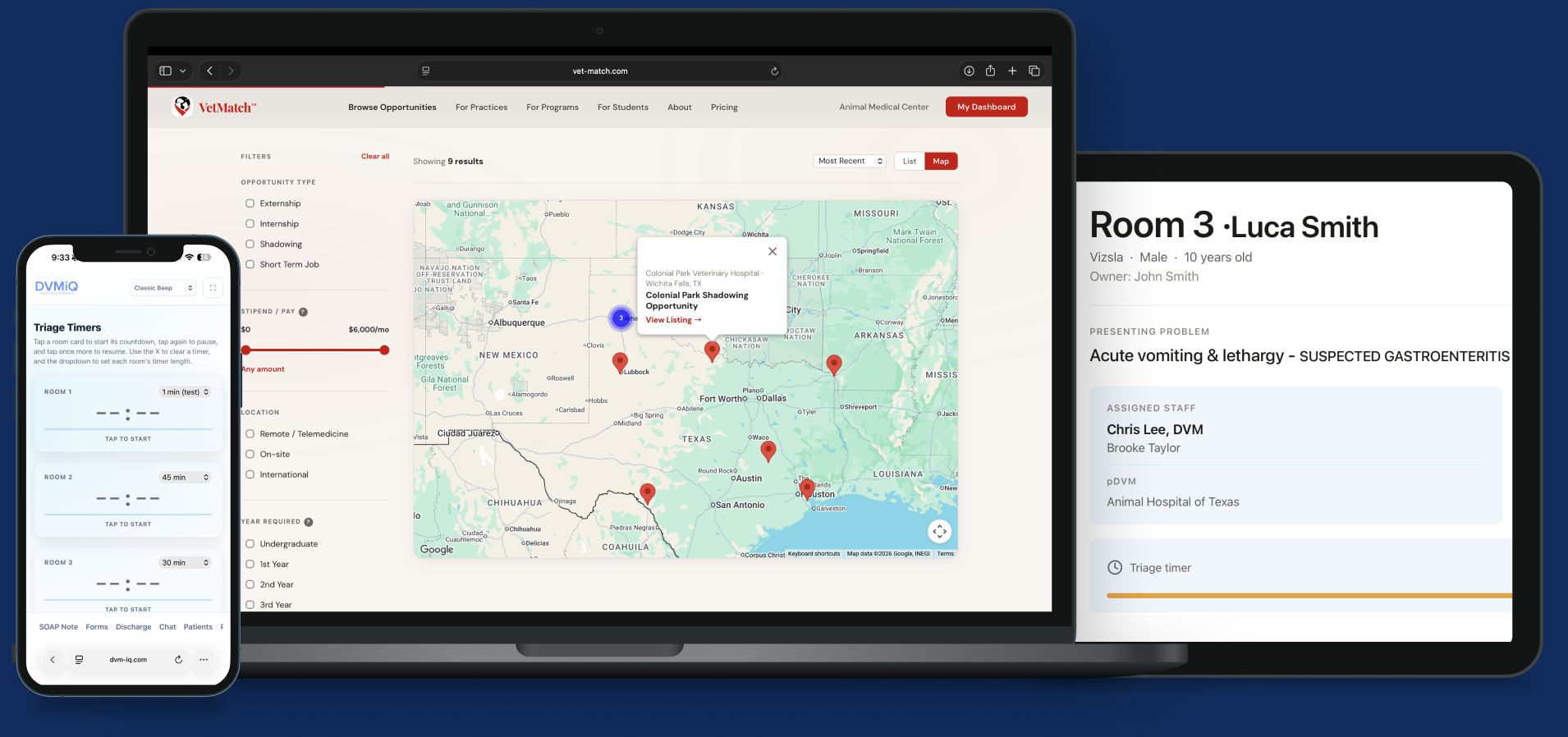The image size is (1568, 737).
Task: Reload dvm-iq.com in phone browser
Action: click(178, 660)
